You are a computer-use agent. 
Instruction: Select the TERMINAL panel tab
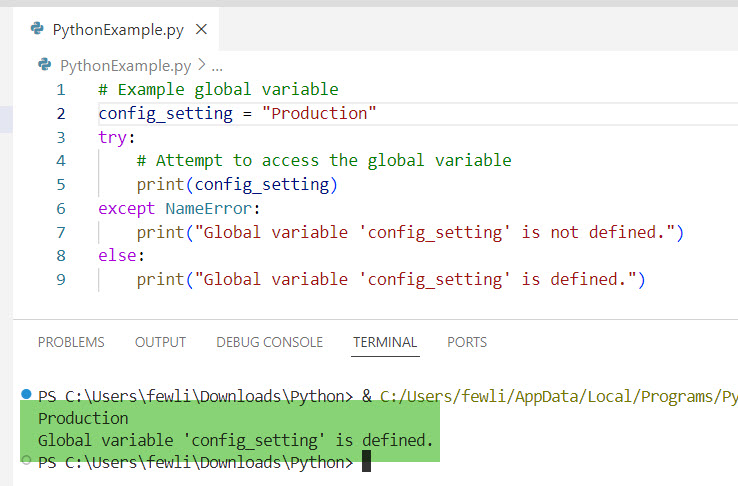tap(385, 342)
